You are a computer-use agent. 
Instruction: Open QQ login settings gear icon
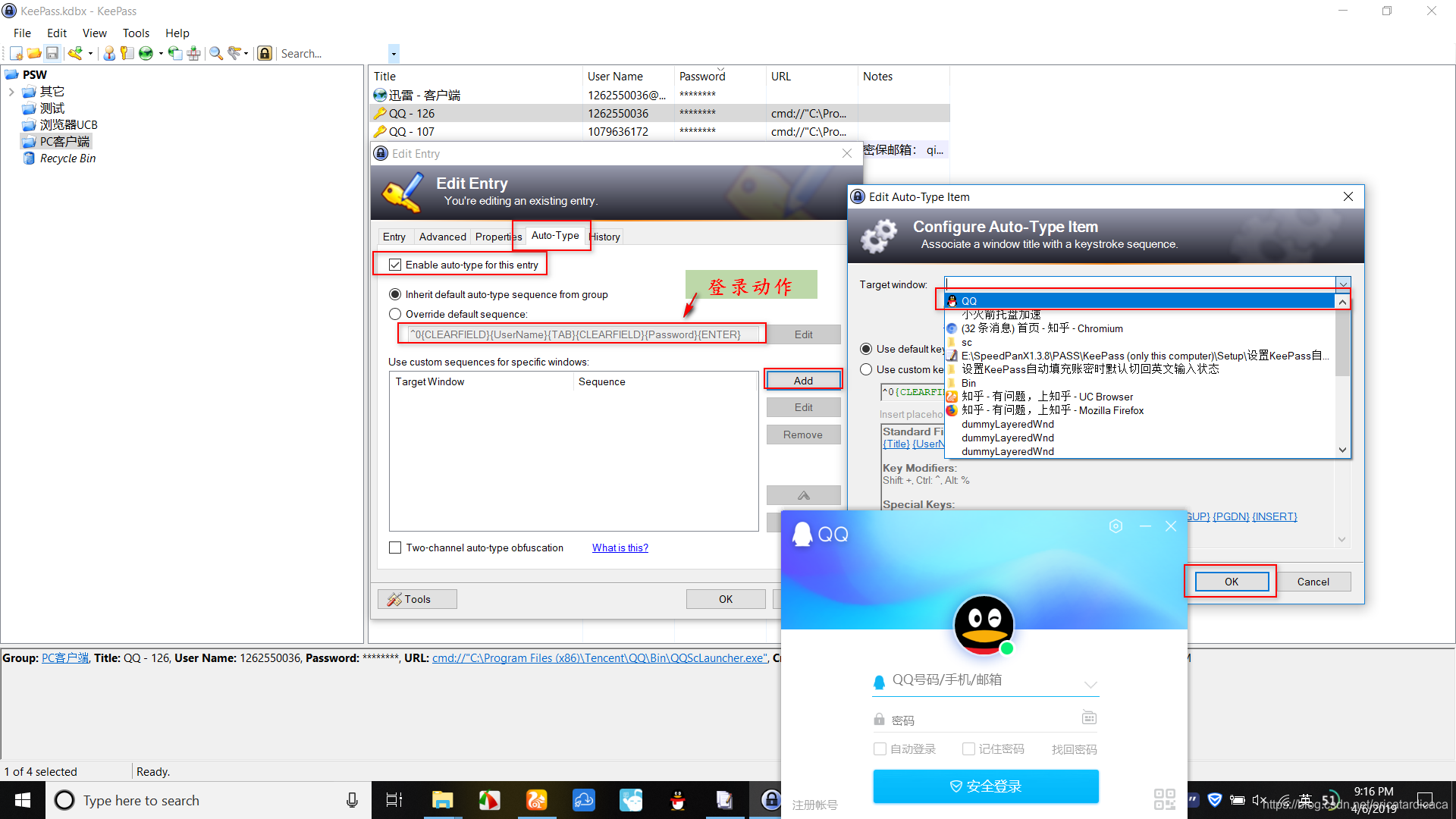pos(1116,526)
